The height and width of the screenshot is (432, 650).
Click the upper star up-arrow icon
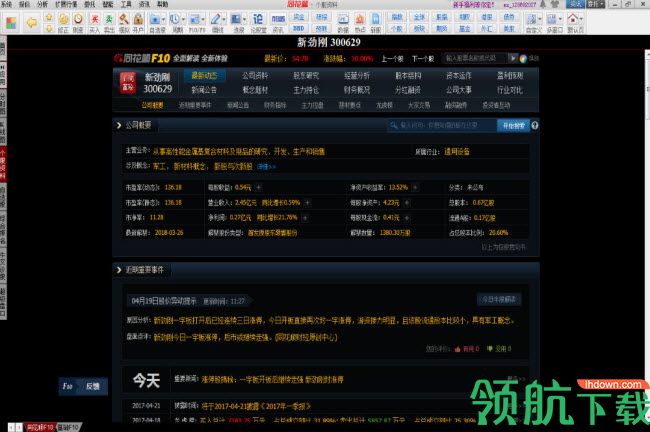[x=49, y=17]
